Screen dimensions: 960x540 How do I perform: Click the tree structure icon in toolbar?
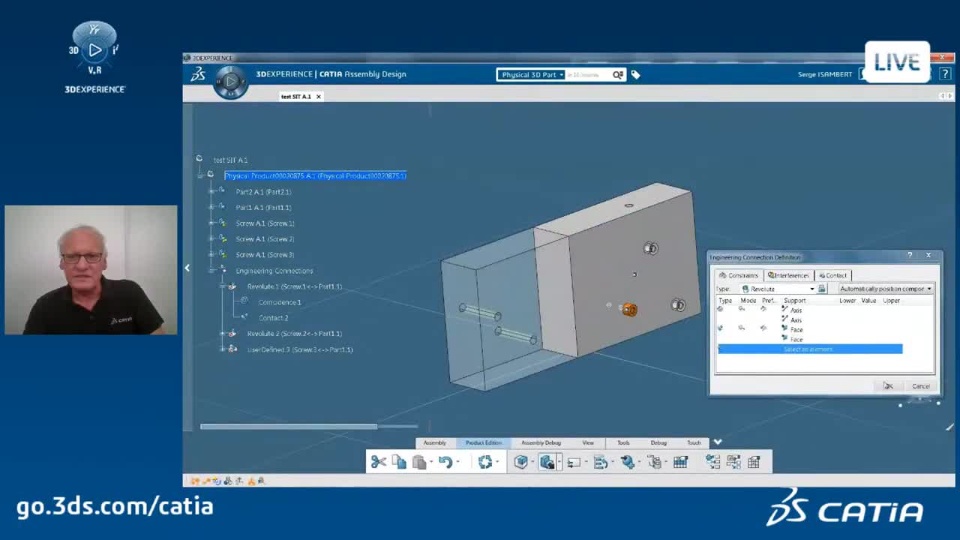pos(713,462)
